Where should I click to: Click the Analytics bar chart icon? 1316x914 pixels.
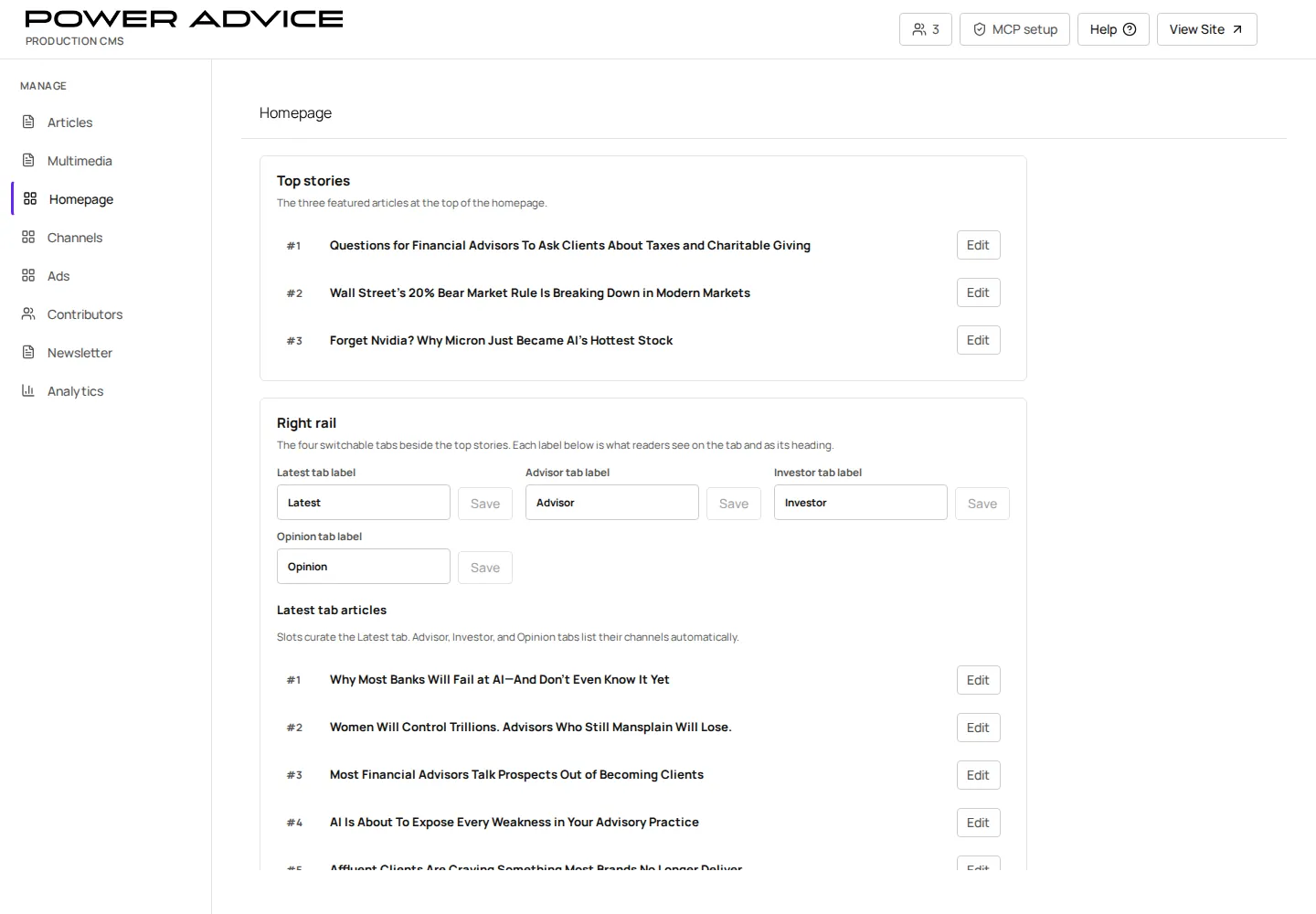[x=28, y=390]
